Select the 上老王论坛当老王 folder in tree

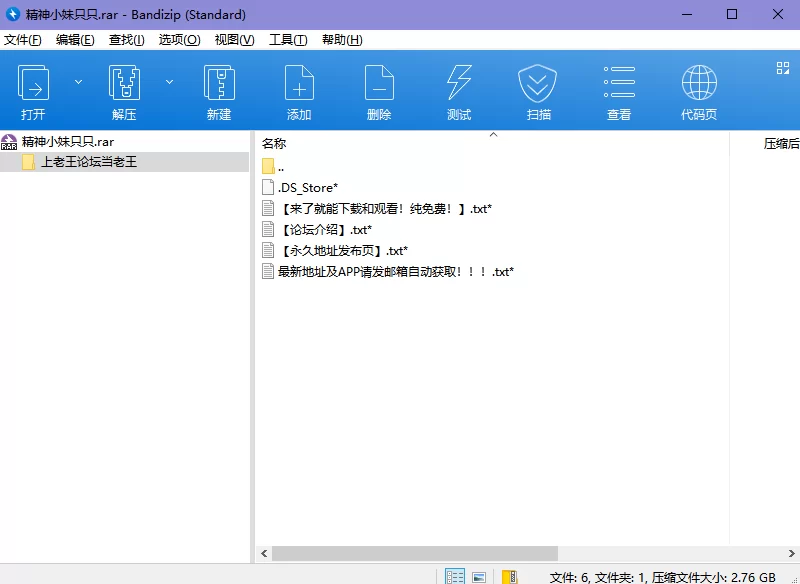pyautogui.click(x=89, y=162)
